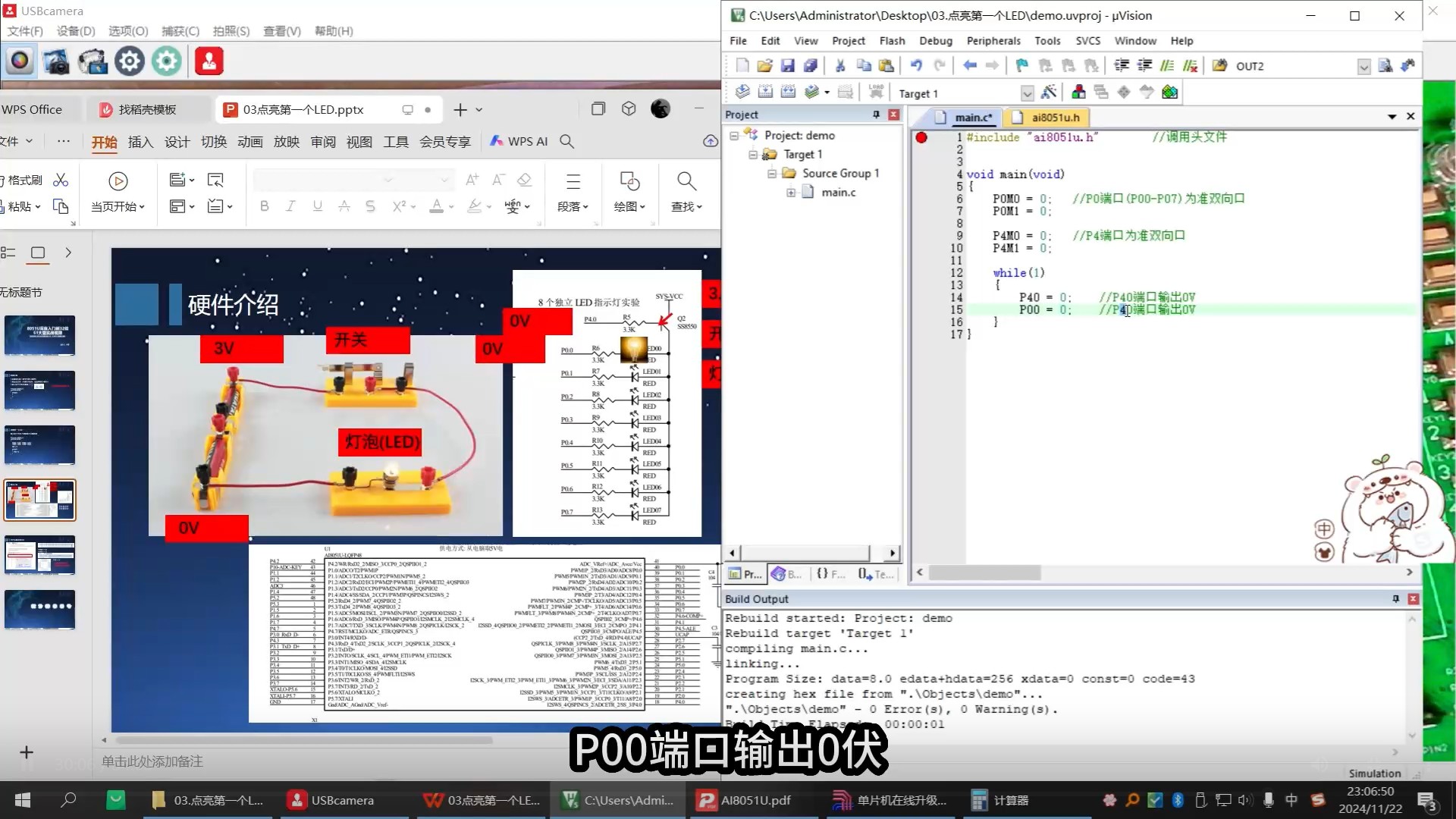
Task: Click the Open file folder icon
Action: (764, 66)
